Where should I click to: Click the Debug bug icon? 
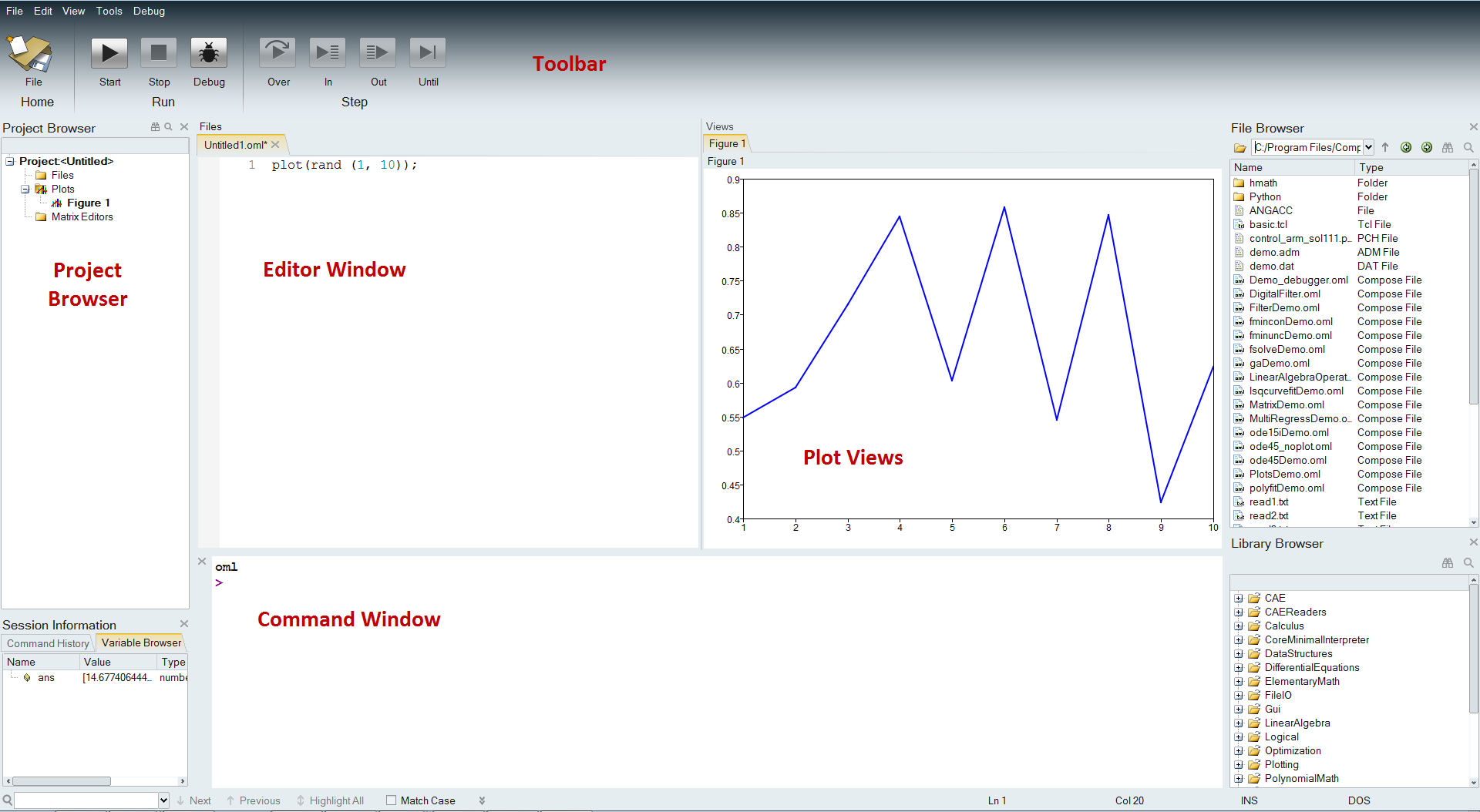point(208,52)
